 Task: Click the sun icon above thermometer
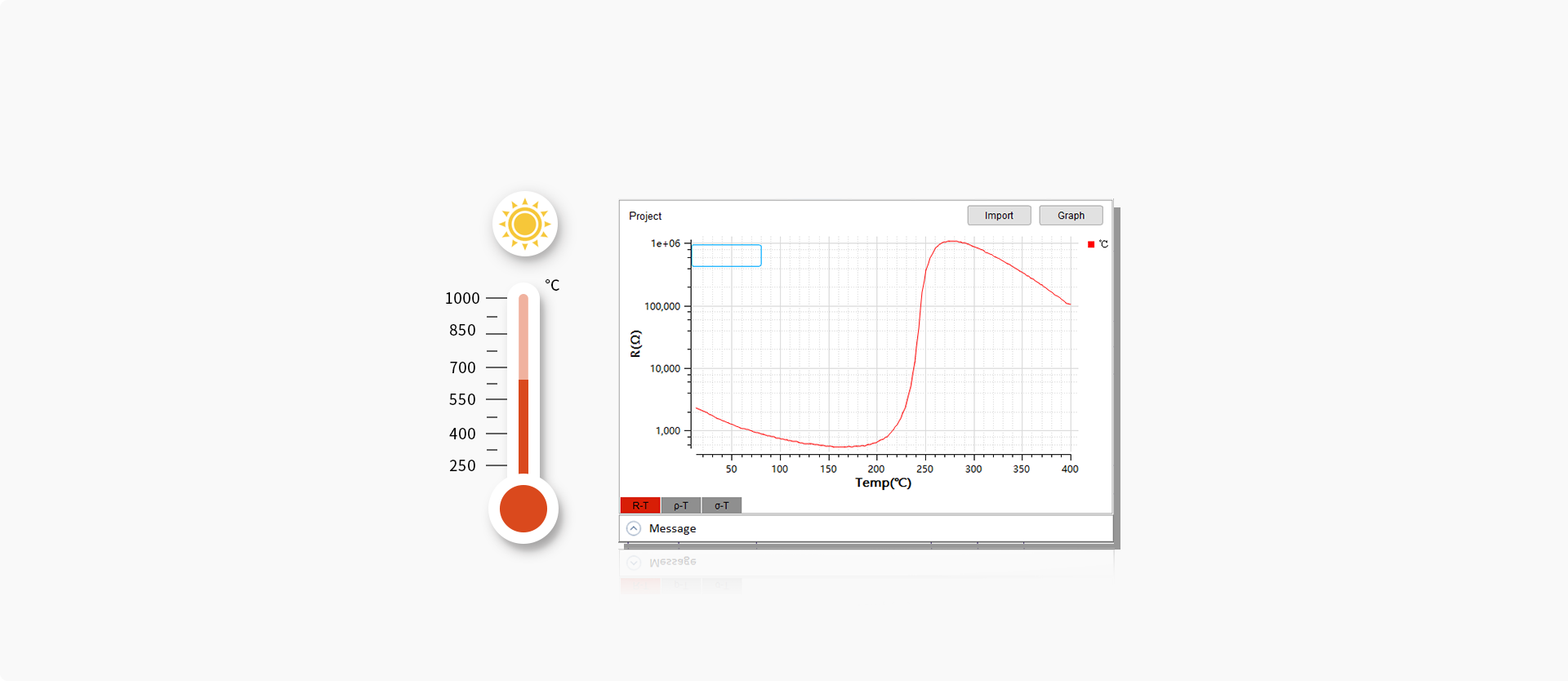coord(525,224)
